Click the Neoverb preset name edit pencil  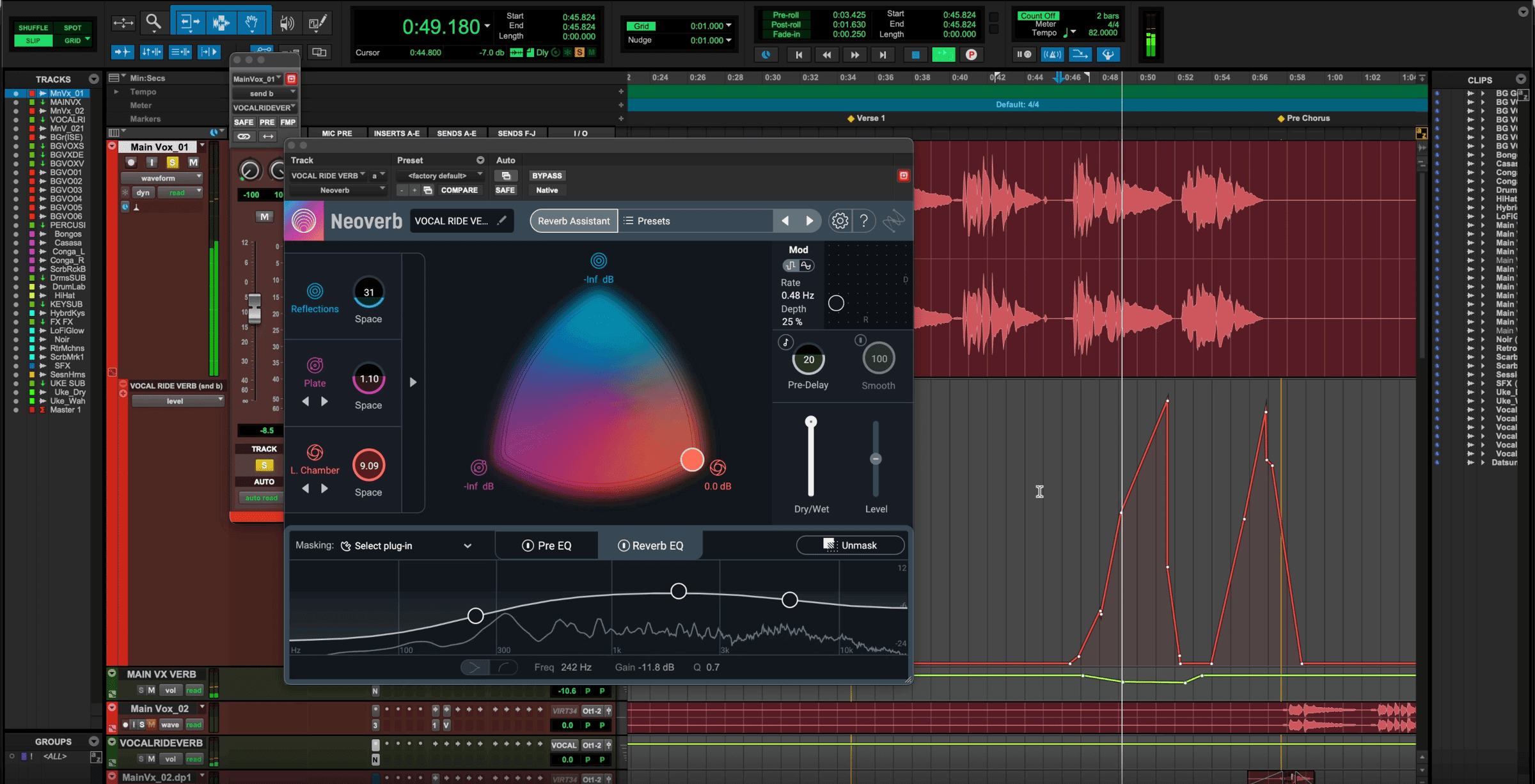[502, 221]
